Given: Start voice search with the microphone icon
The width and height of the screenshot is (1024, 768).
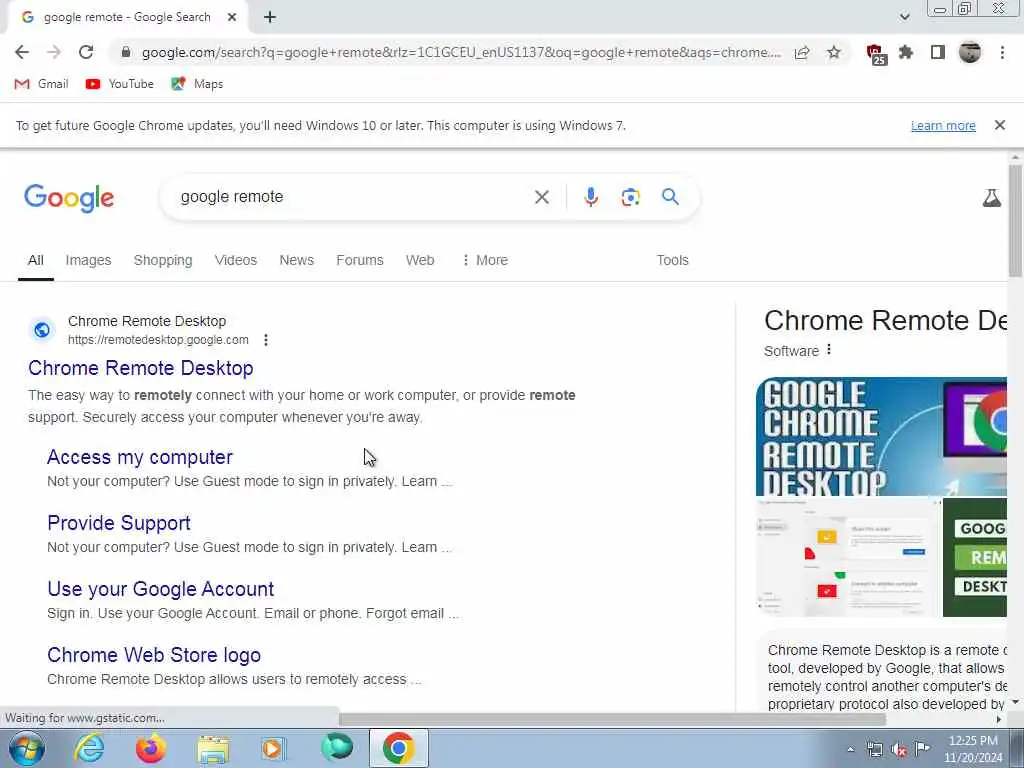Looking at the screenshot, I should 590,197.
